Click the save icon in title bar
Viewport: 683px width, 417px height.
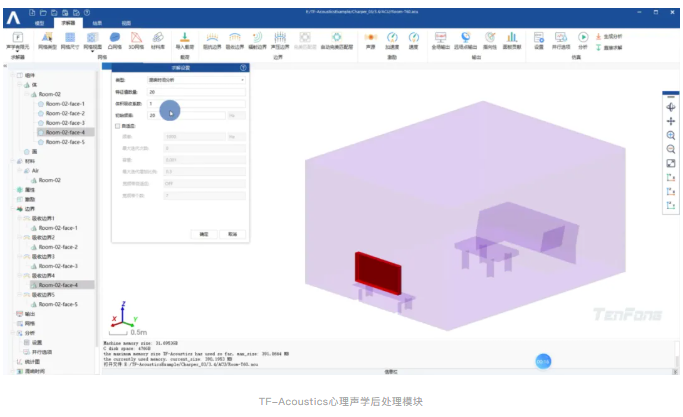54,13
